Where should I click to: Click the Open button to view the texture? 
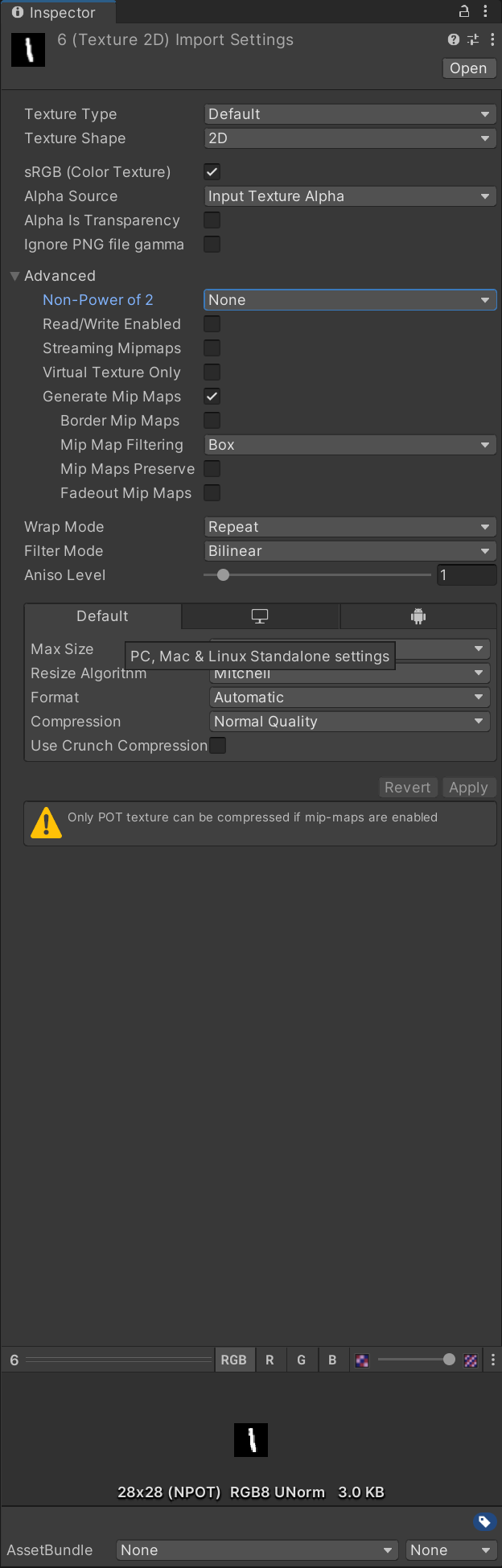[x=469, y=68]
